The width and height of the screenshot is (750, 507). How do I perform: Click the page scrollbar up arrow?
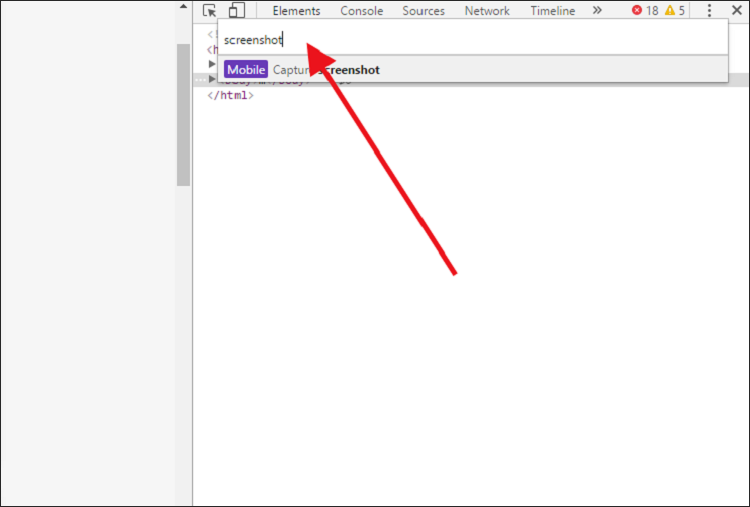coord(183,8)
